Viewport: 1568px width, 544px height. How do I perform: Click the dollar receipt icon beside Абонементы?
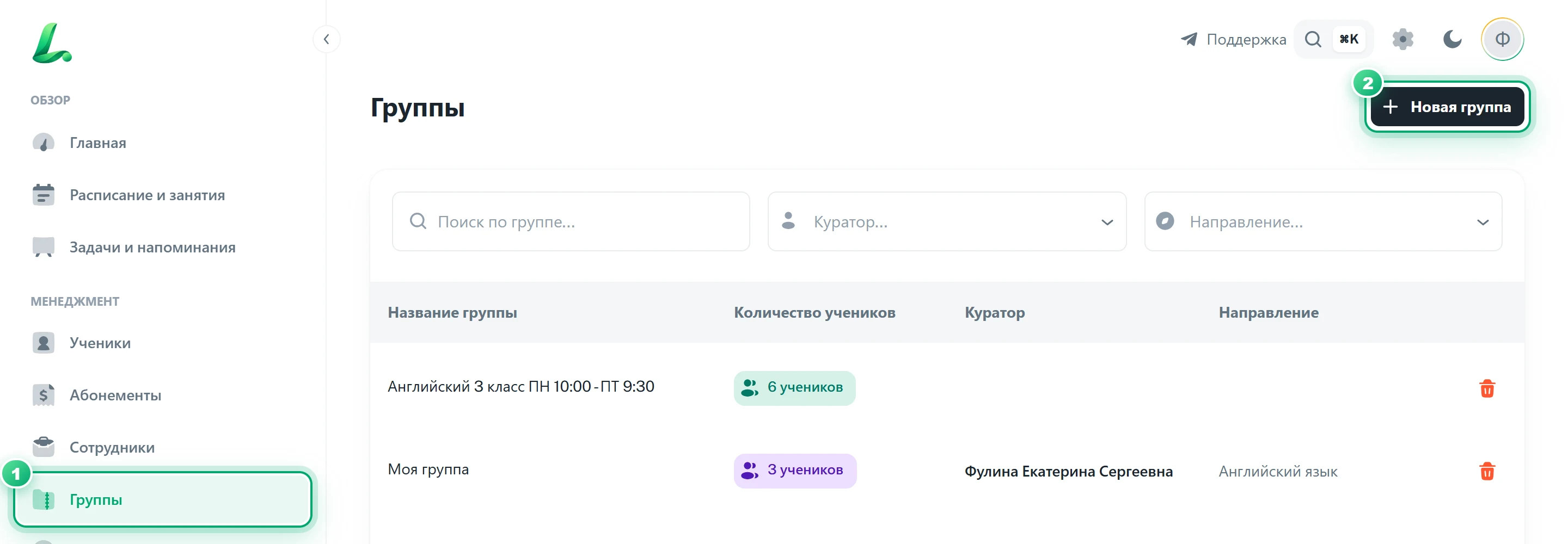coord(43,395)
